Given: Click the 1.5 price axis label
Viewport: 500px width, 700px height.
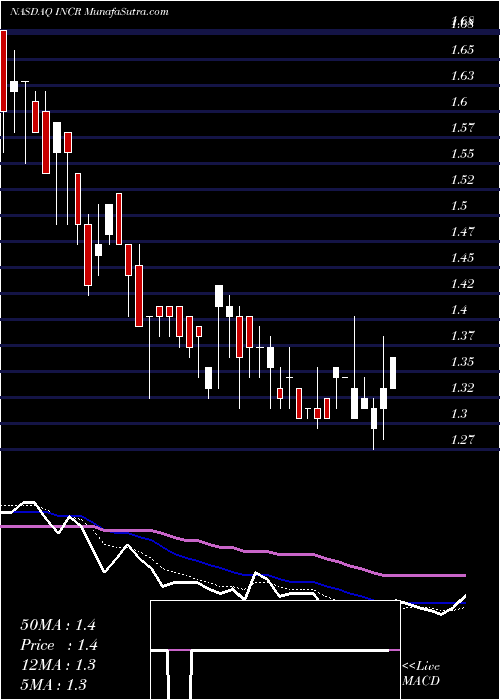Looking at the screenshot, I should click(459, 206).
